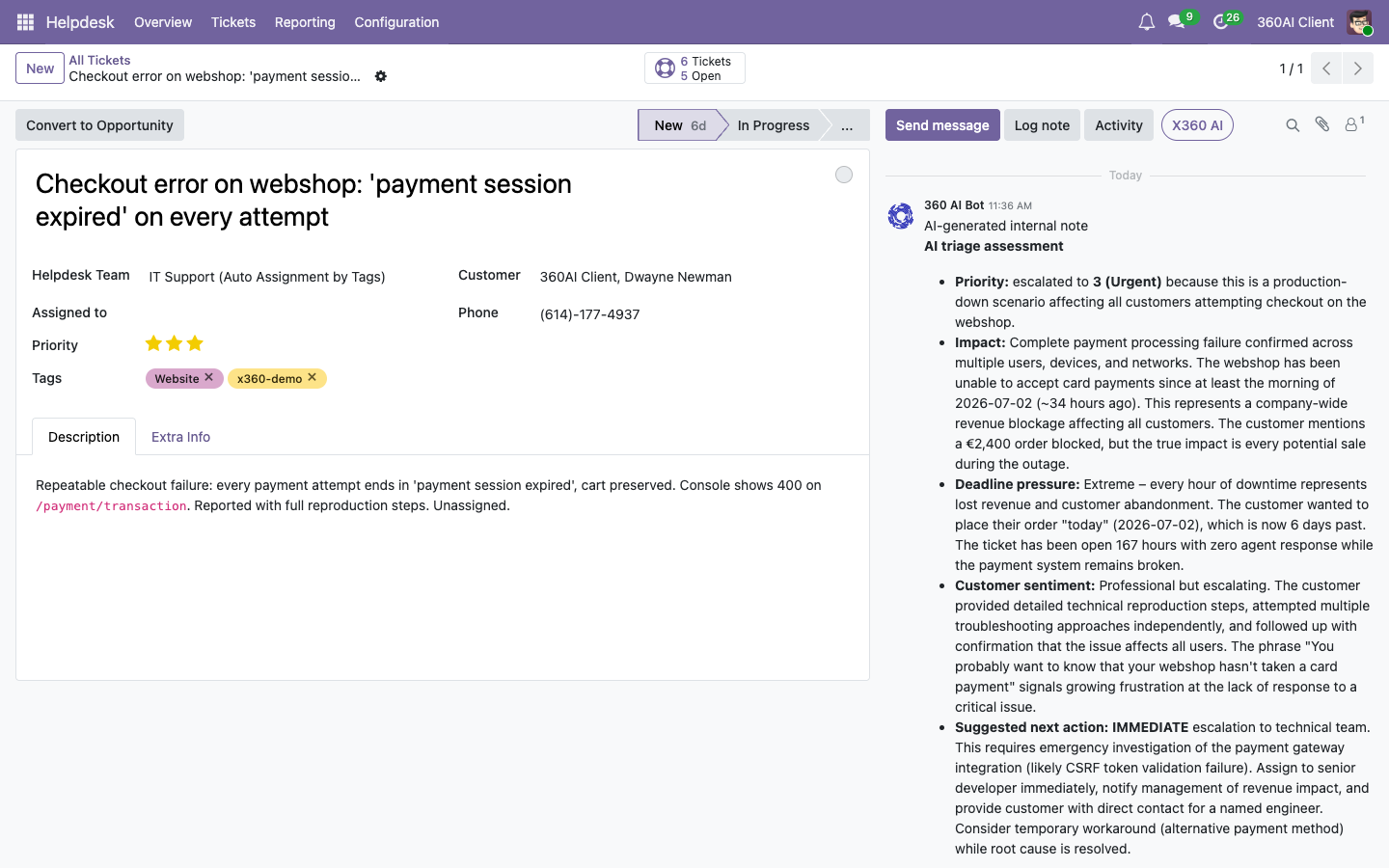1389x868 pixels.
Task: Click Log note
Action: pyautogui.click(x=1042, y=125)
